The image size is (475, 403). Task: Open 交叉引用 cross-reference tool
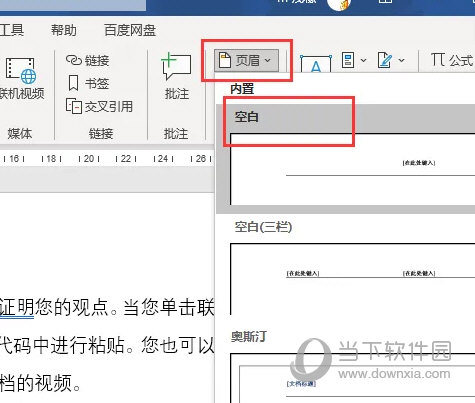pyautogui.click(x=74, y=106)
